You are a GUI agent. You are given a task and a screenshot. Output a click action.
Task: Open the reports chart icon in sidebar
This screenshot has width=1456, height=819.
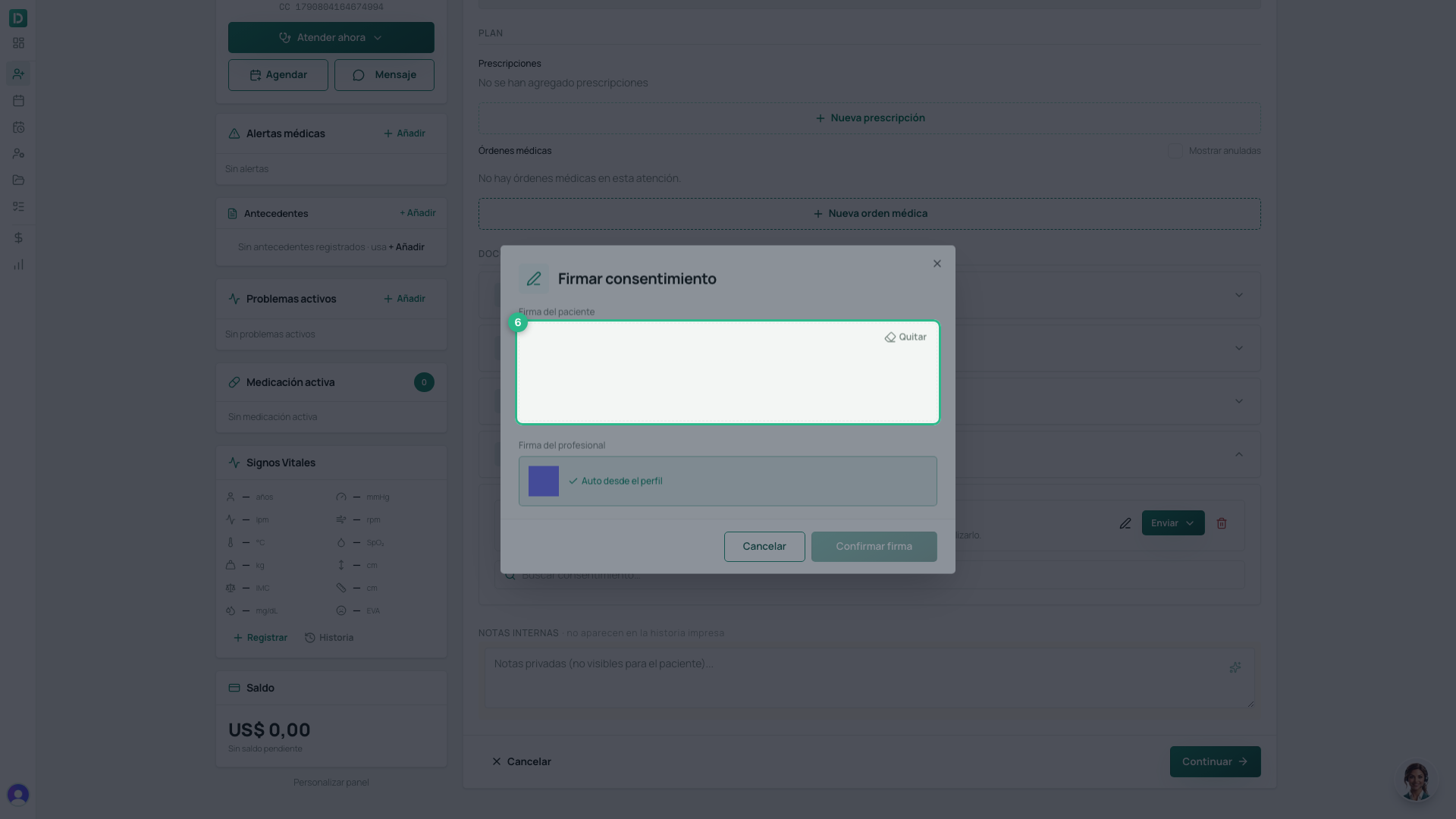pyautogui.click(x=18, y=265)
